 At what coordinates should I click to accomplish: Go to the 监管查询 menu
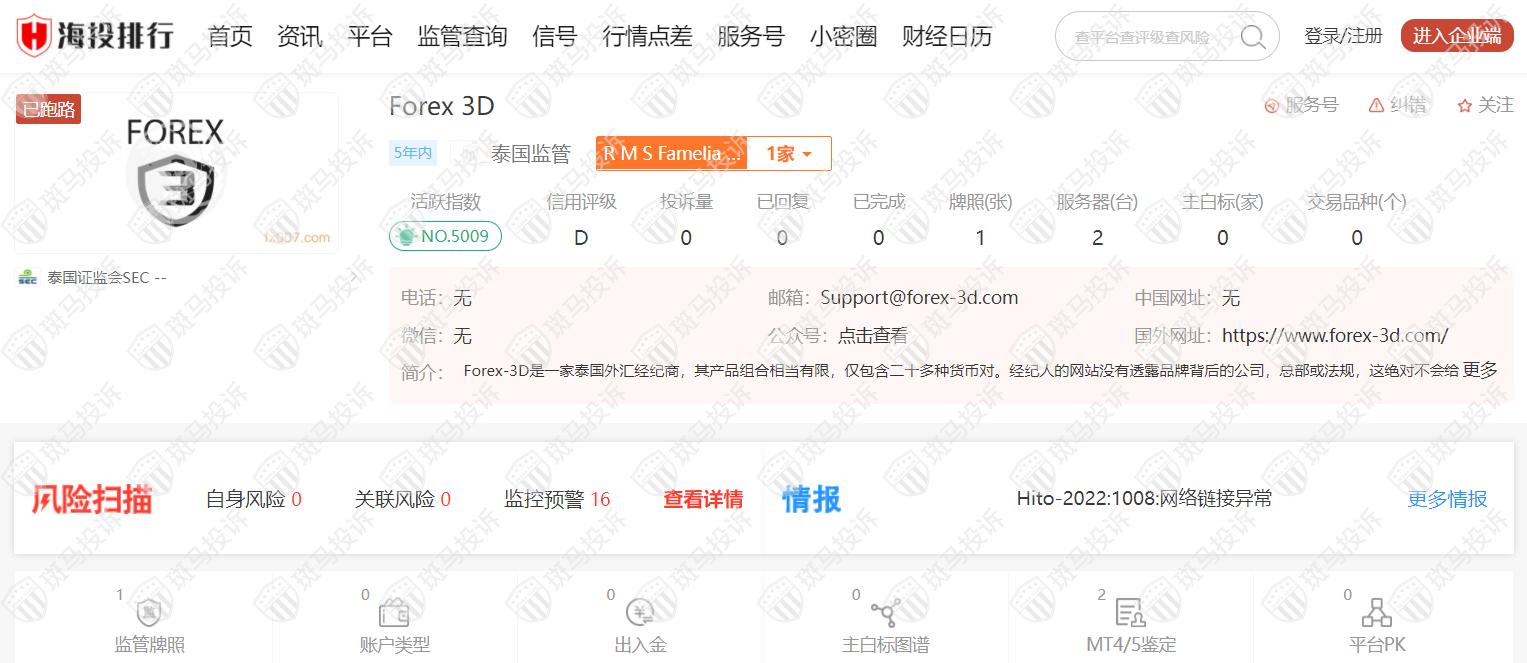pyautogui.click(x=462, y=37)
